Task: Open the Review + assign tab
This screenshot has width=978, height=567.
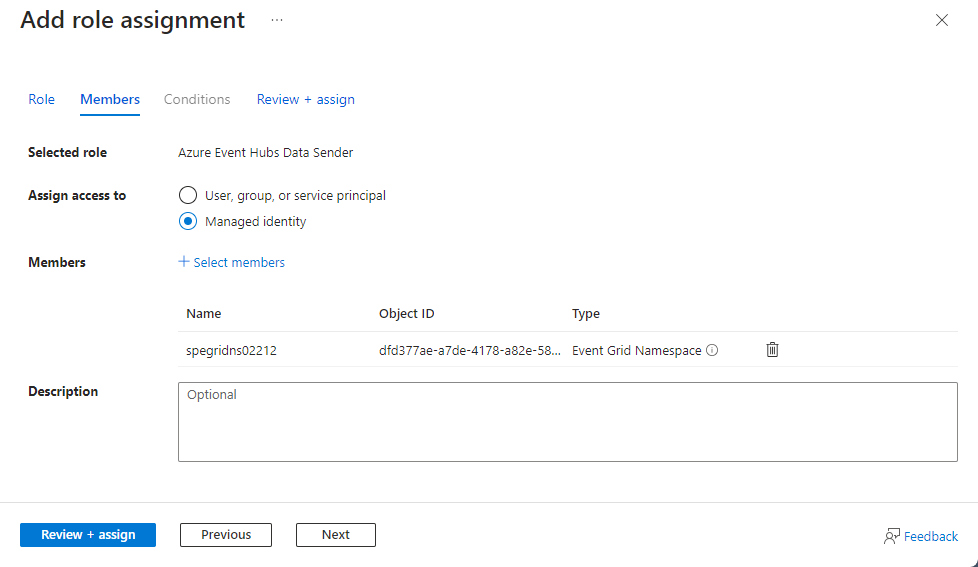Action: 306,99
